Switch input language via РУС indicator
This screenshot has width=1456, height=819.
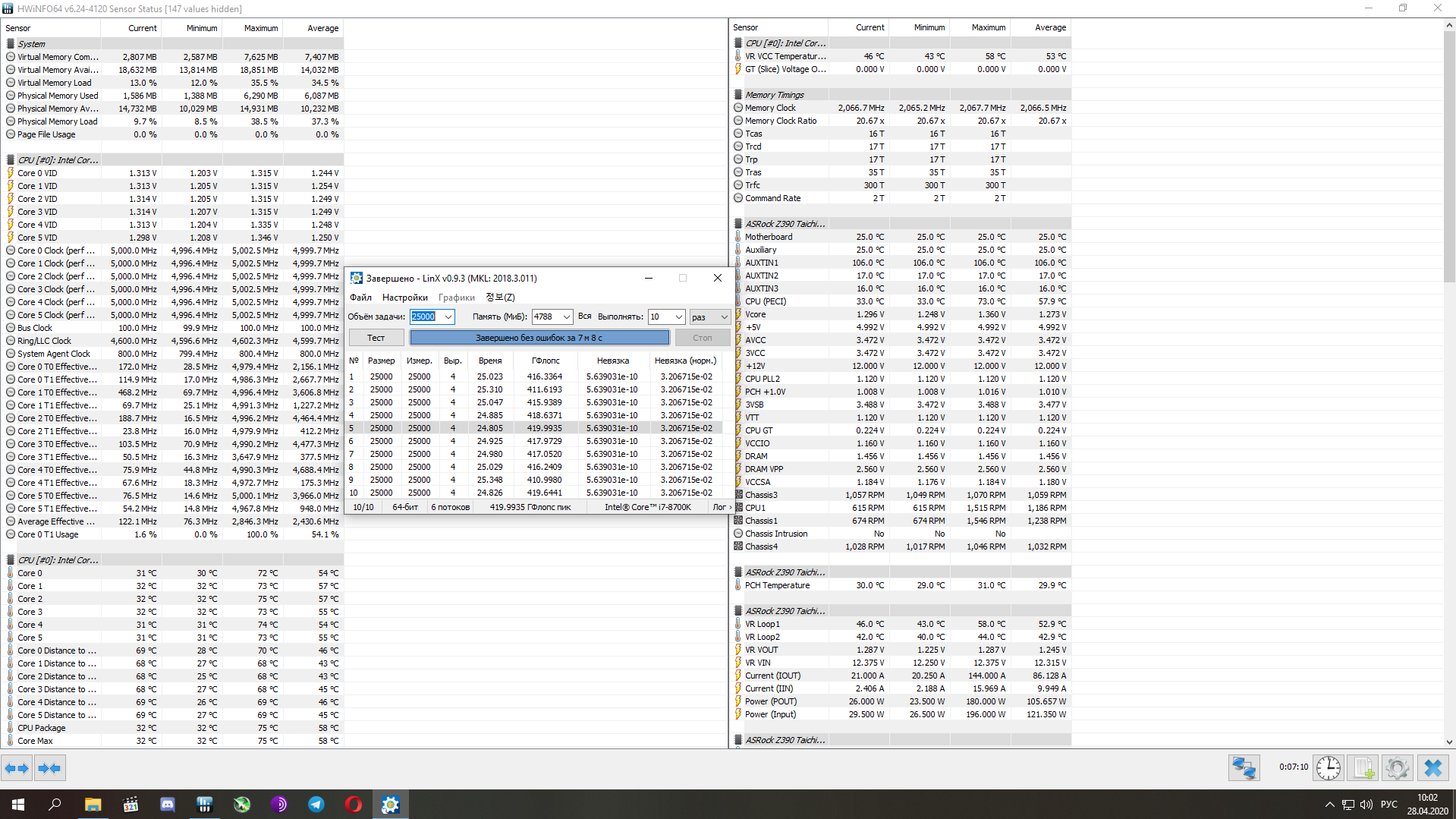coord(1388,805)
